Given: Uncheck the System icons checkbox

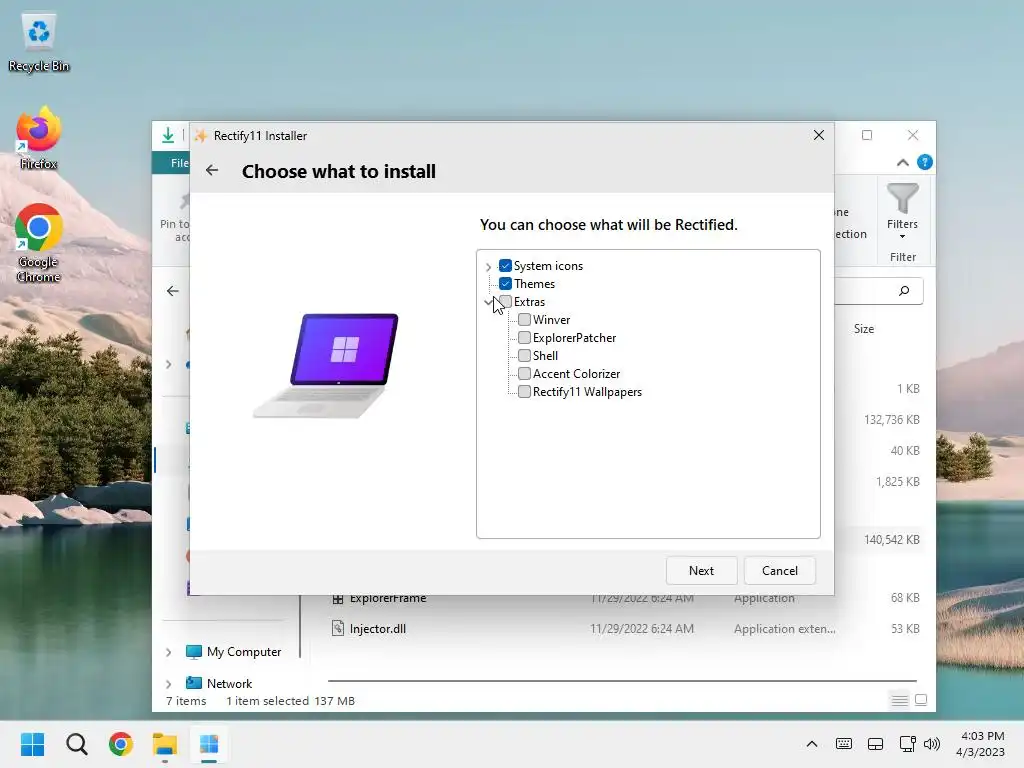Looking at the screenshot, I should 505,266.
